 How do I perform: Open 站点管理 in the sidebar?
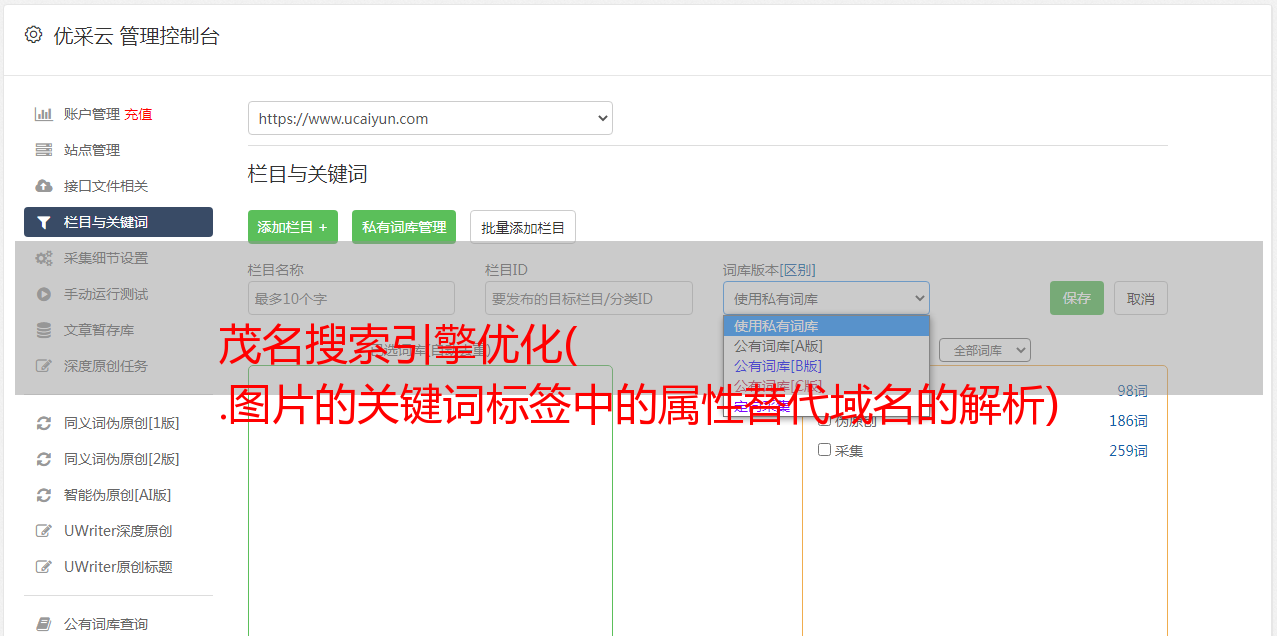pyautogui.click(x=92, y=150)
